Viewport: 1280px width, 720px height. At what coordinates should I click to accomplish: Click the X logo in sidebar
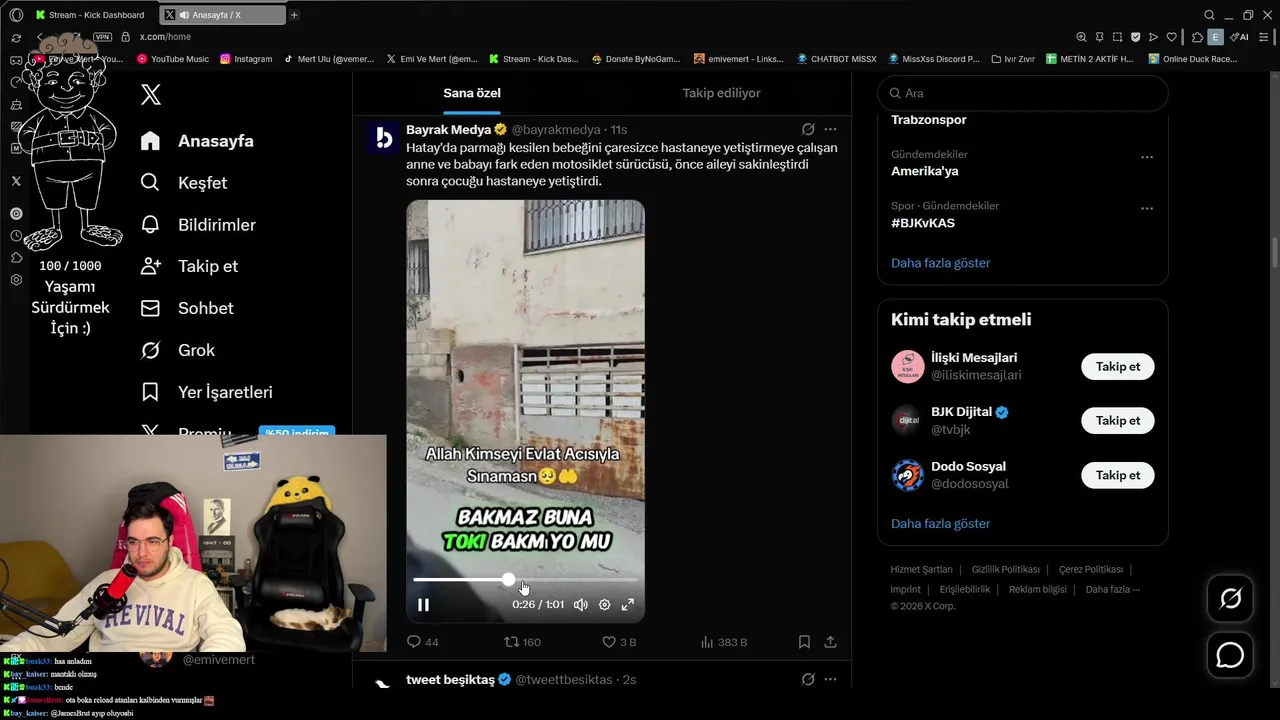point(151,95)
